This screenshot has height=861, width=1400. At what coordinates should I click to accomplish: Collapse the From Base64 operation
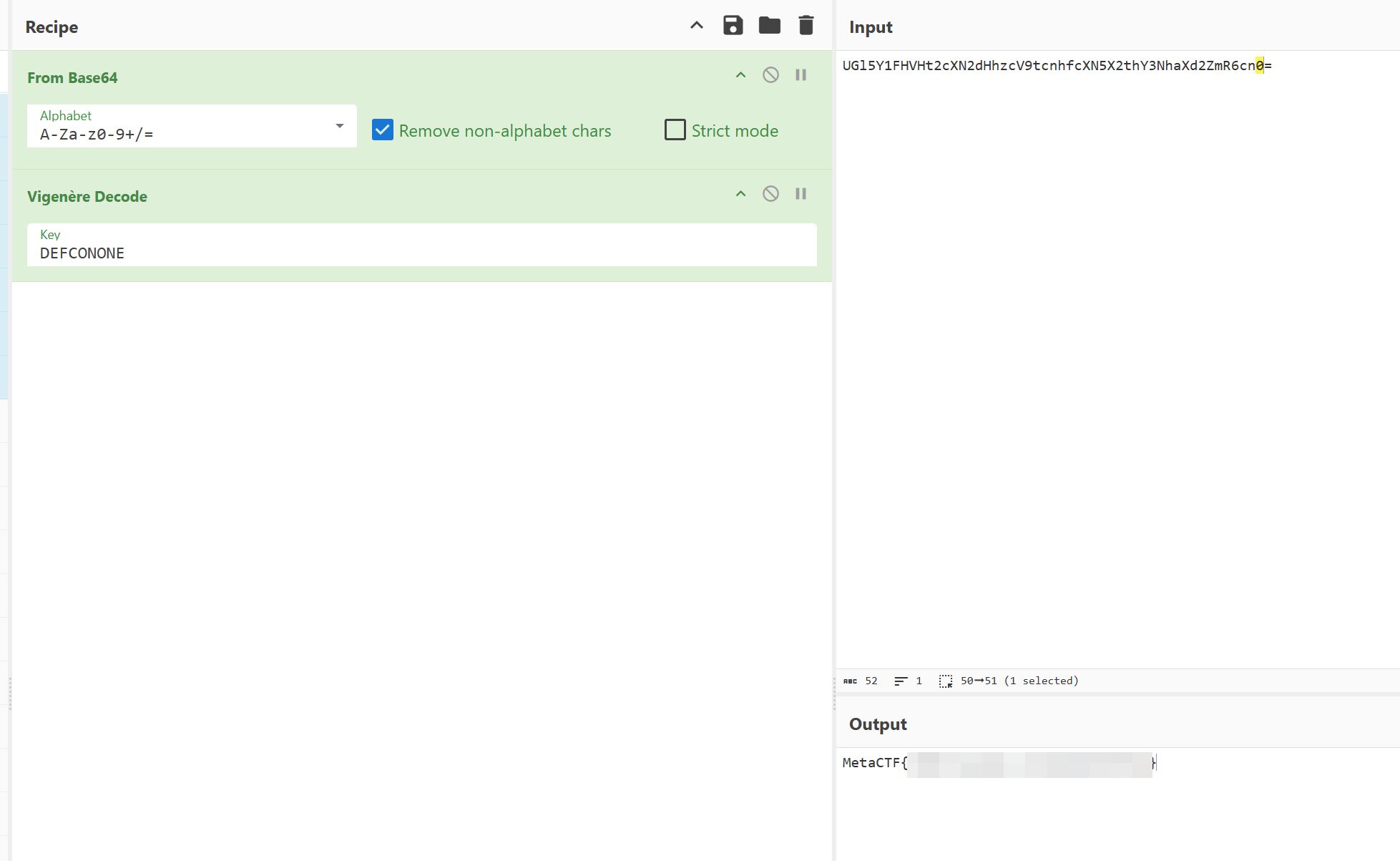tap(740, 74)
